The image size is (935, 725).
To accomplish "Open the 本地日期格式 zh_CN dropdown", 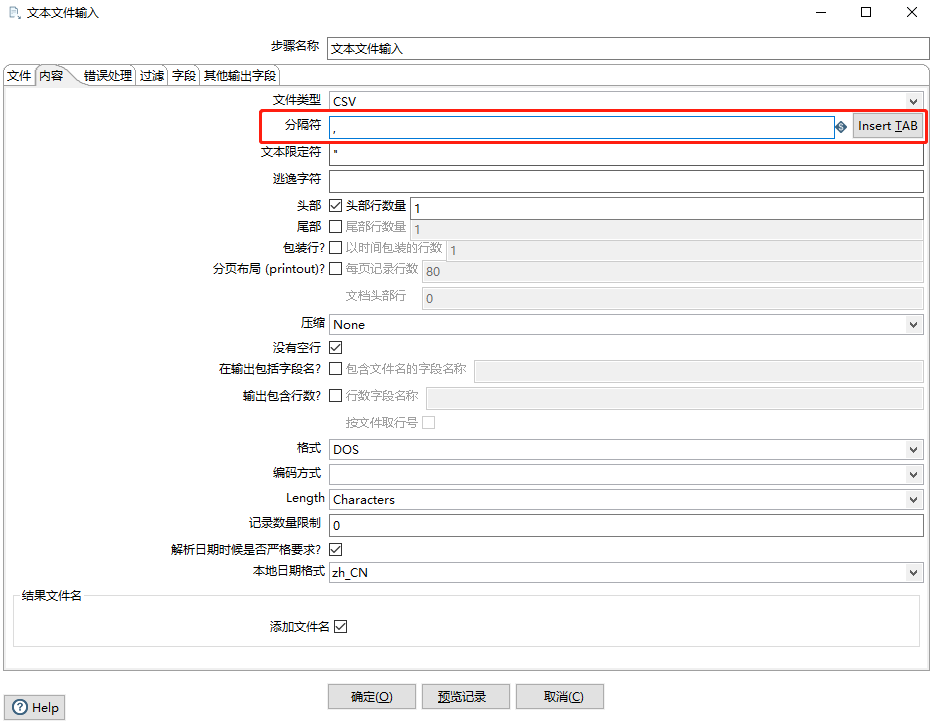I will pyautogui.click(x=625, y=573).
